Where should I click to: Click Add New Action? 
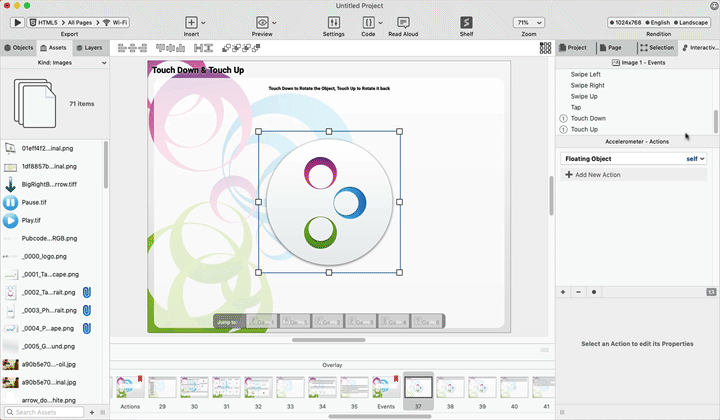[598, 175]
